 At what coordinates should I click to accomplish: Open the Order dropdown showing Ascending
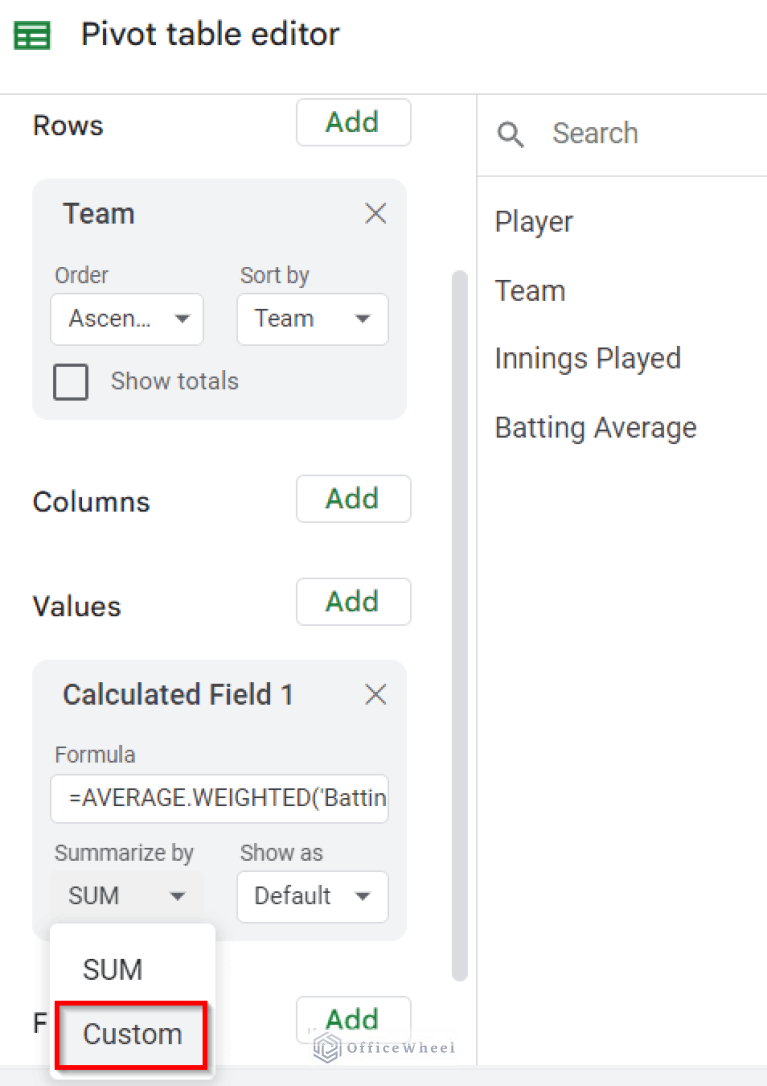tap(127, 319)
